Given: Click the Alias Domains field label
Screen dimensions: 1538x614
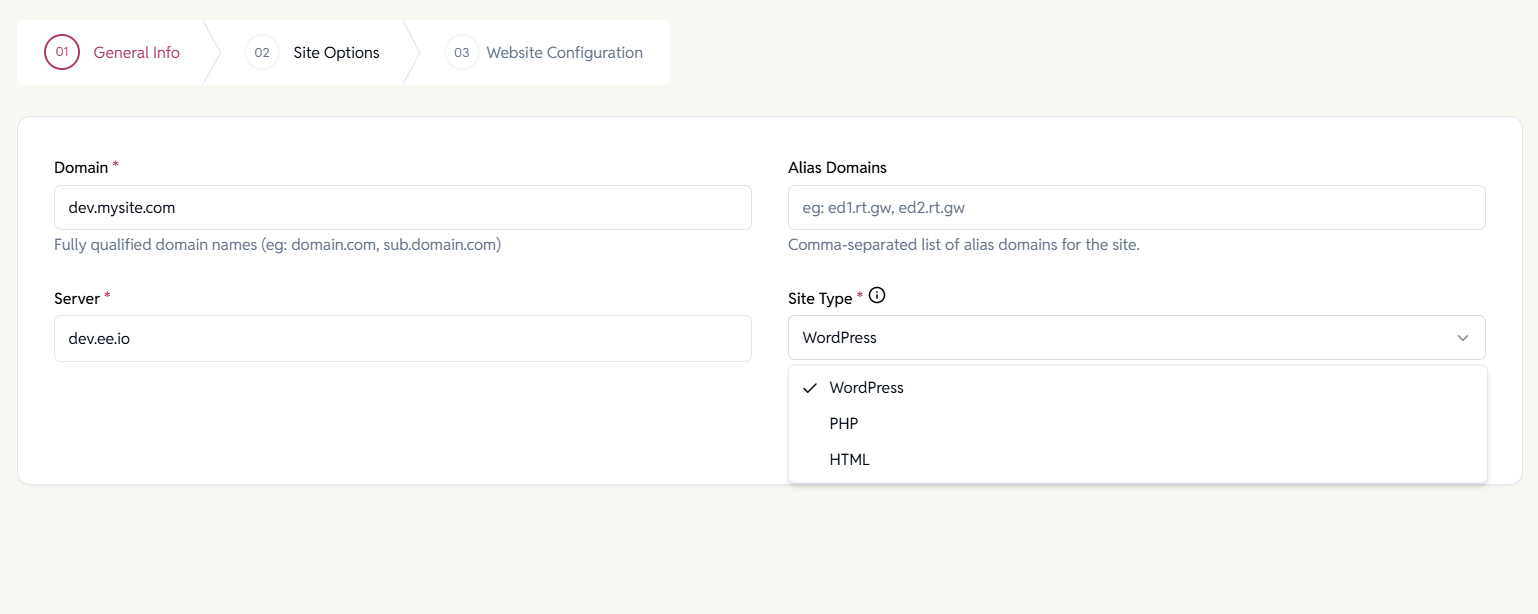Looking at the screenshot, I should tap(837, 167).
